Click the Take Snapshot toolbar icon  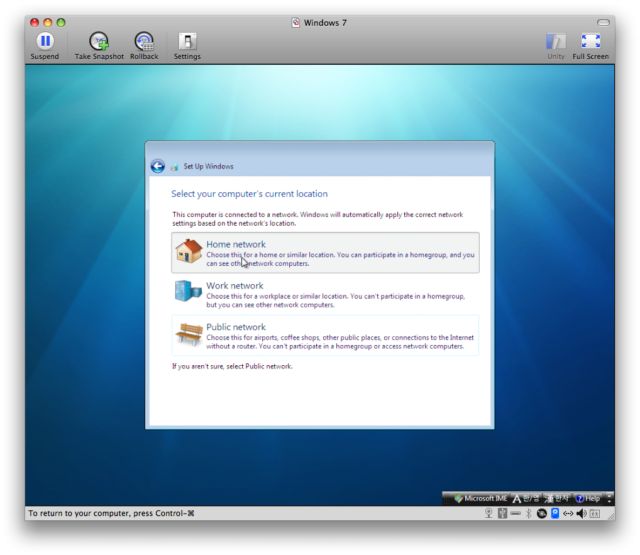pyautogui.click(x=99, y=41)
